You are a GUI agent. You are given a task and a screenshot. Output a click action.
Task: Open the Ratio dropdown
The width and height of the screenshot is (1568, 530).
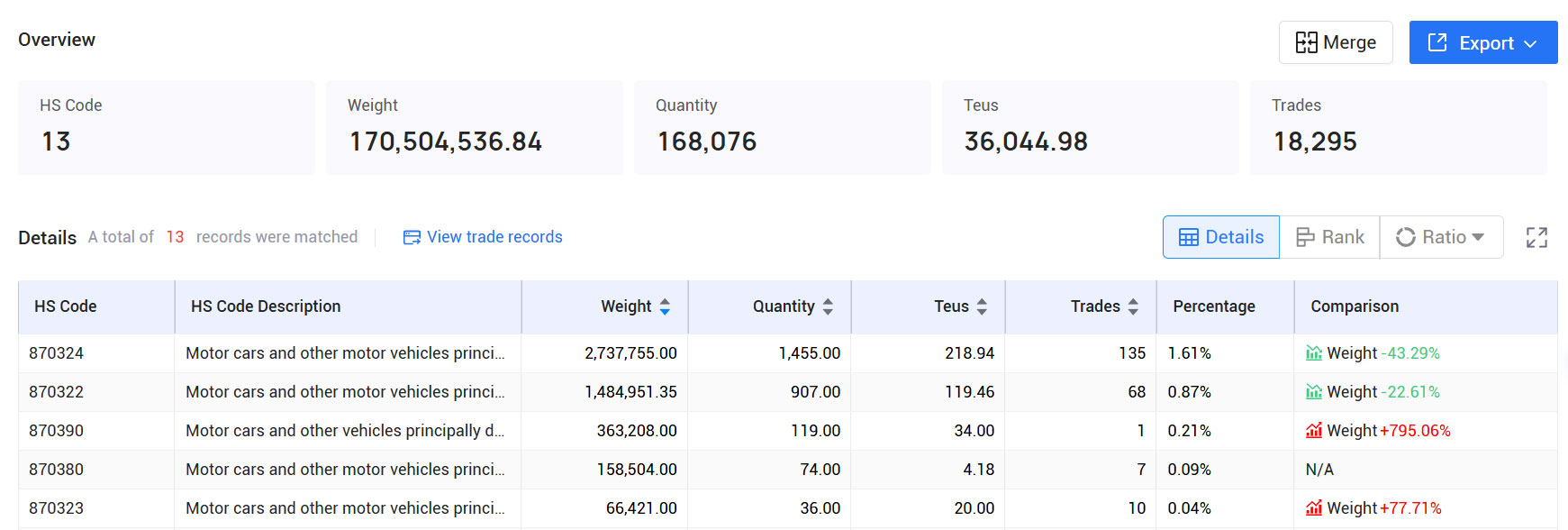(x=1441, y=237)
